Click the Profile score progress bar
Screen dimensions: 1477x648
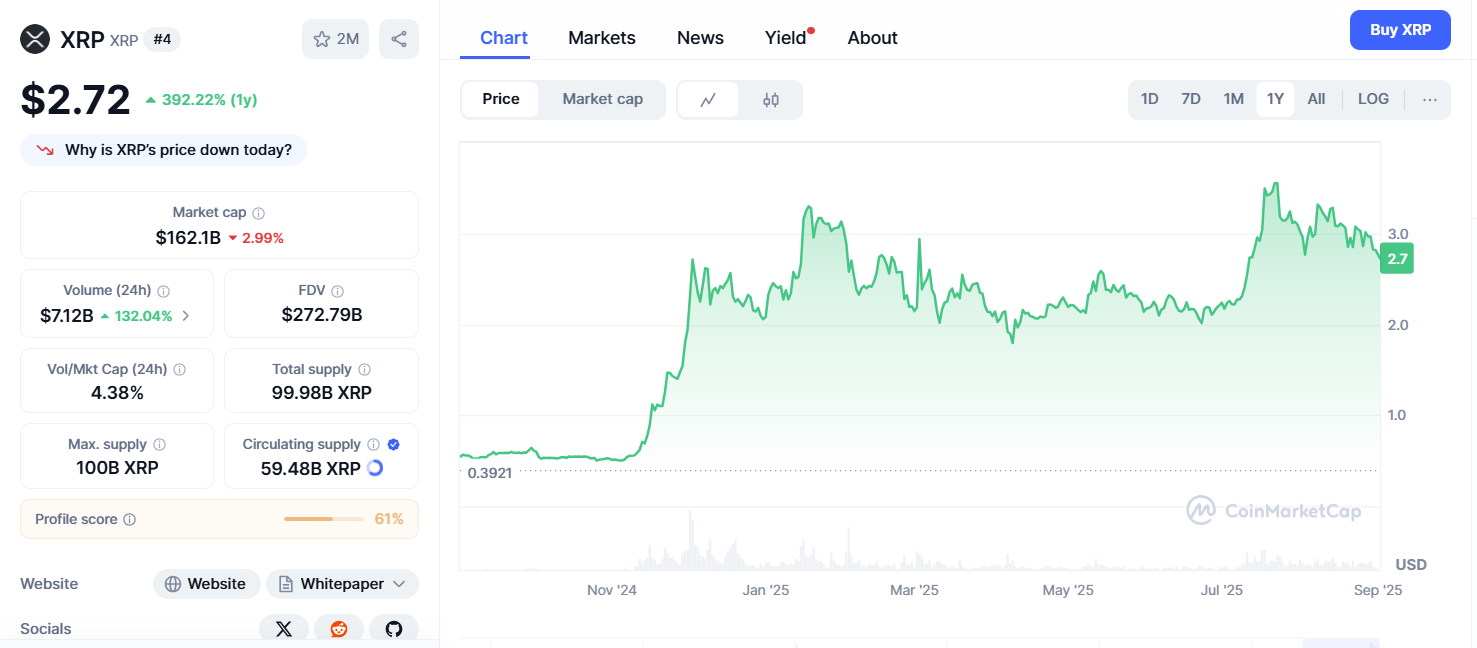pos(323,519)
